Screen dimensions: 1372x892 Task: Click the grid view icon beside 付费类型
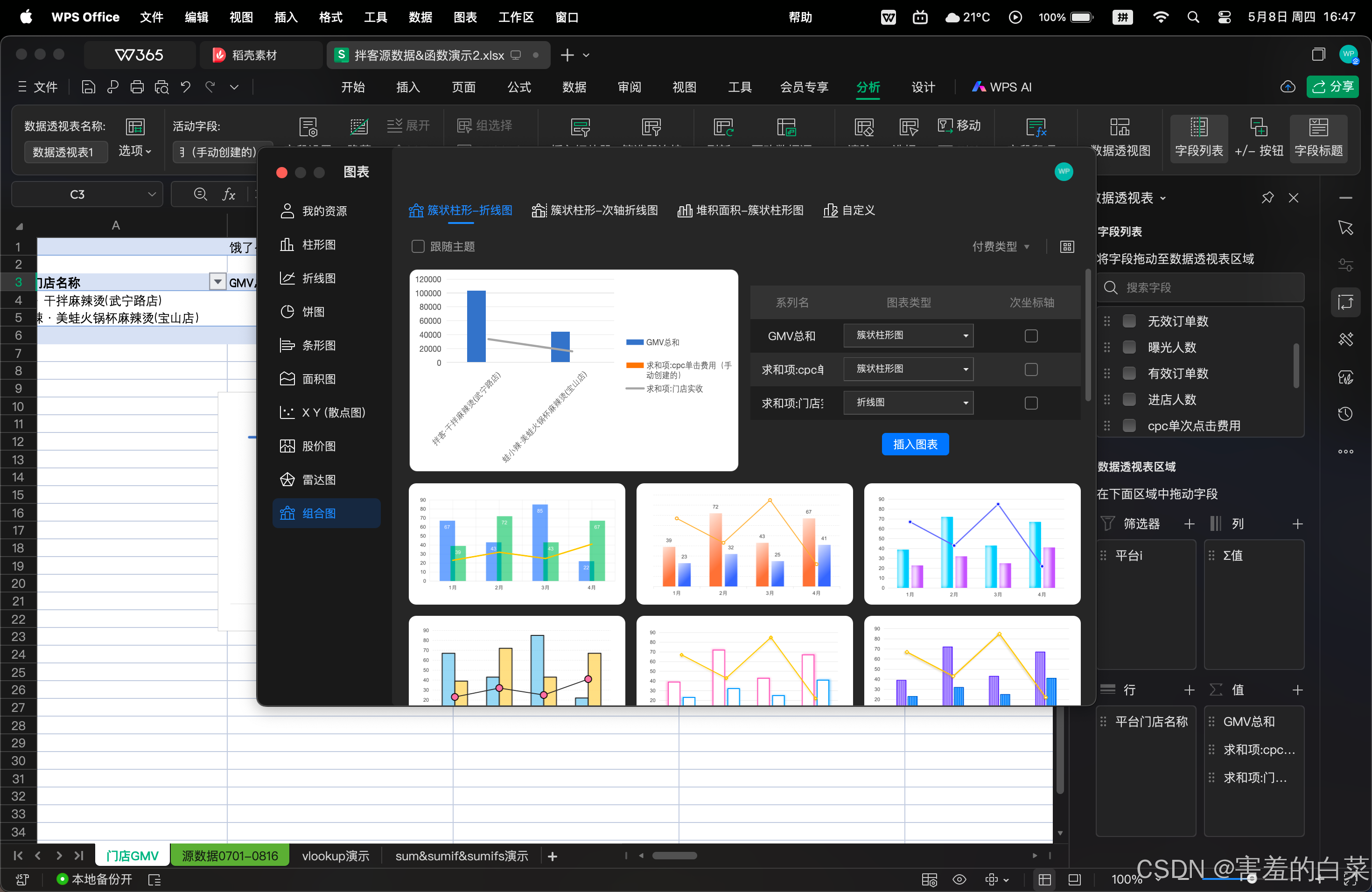tap(1067, 247)
